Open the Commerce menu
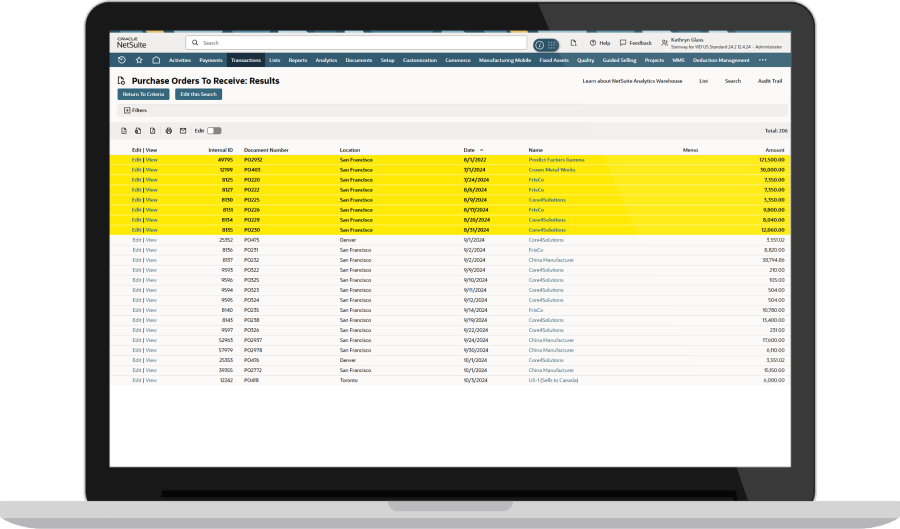This screenshot has height=529, width=900. 458,60
